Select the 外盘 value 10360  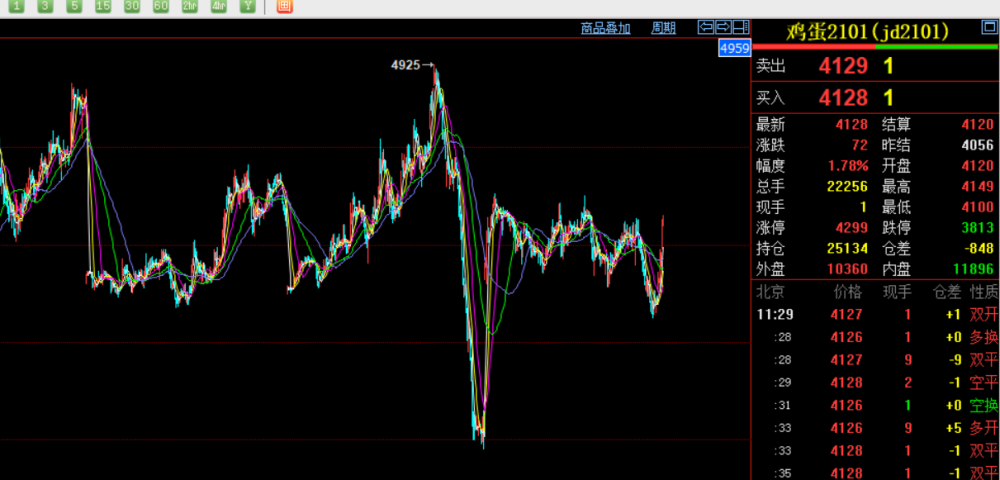848,269
